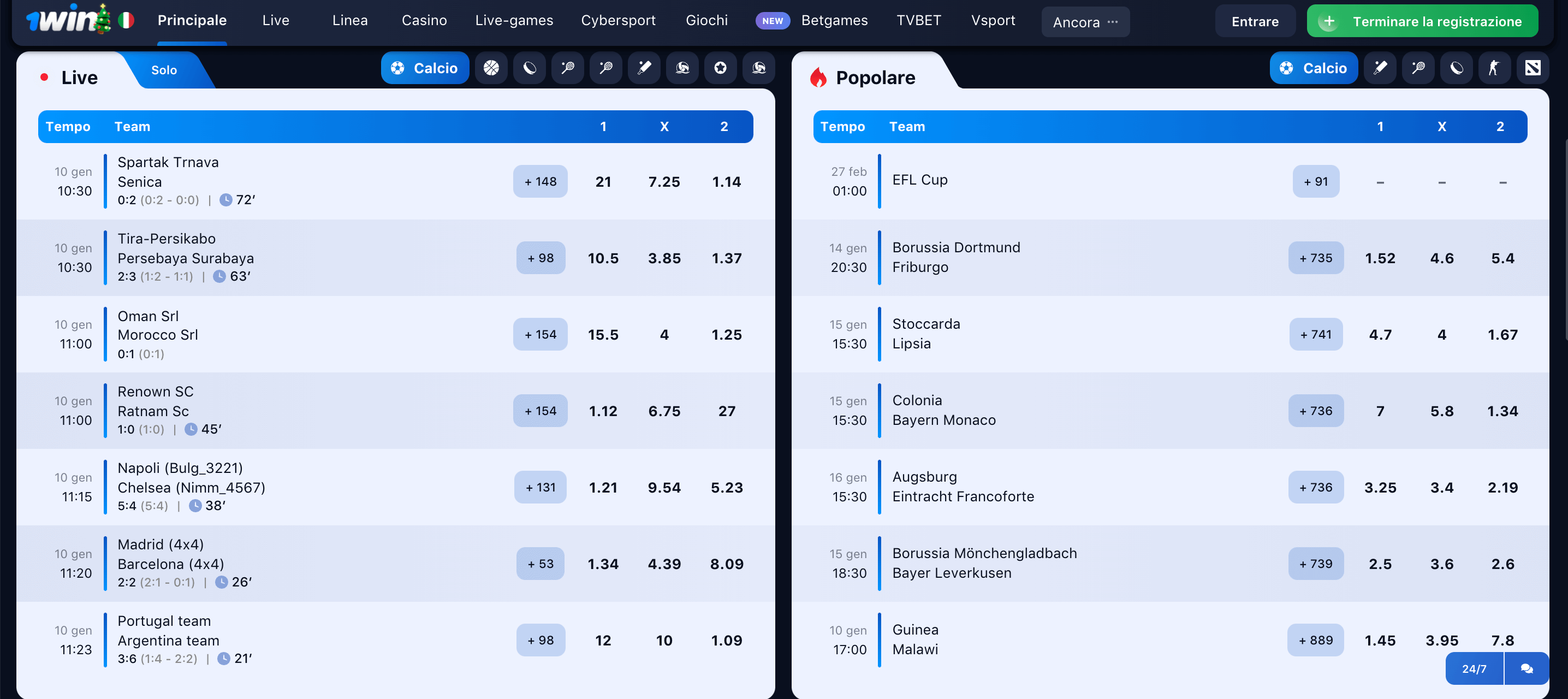Click the Popolare flame icon
The height and width of the screenshot is (699, 1568).
point(819,78)
